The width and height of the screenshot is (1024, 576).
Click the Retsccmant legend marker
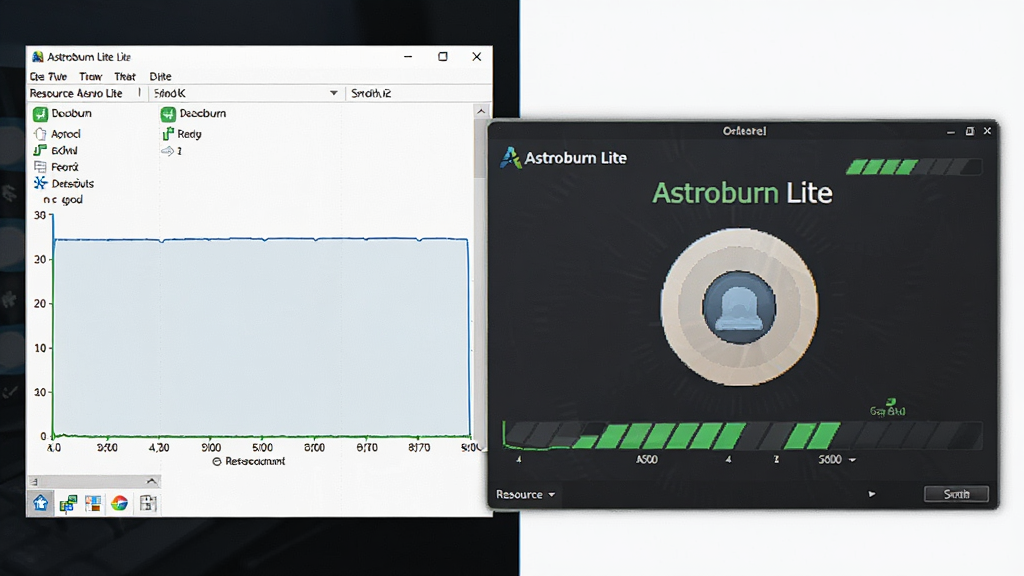click(x=217, y=462)
